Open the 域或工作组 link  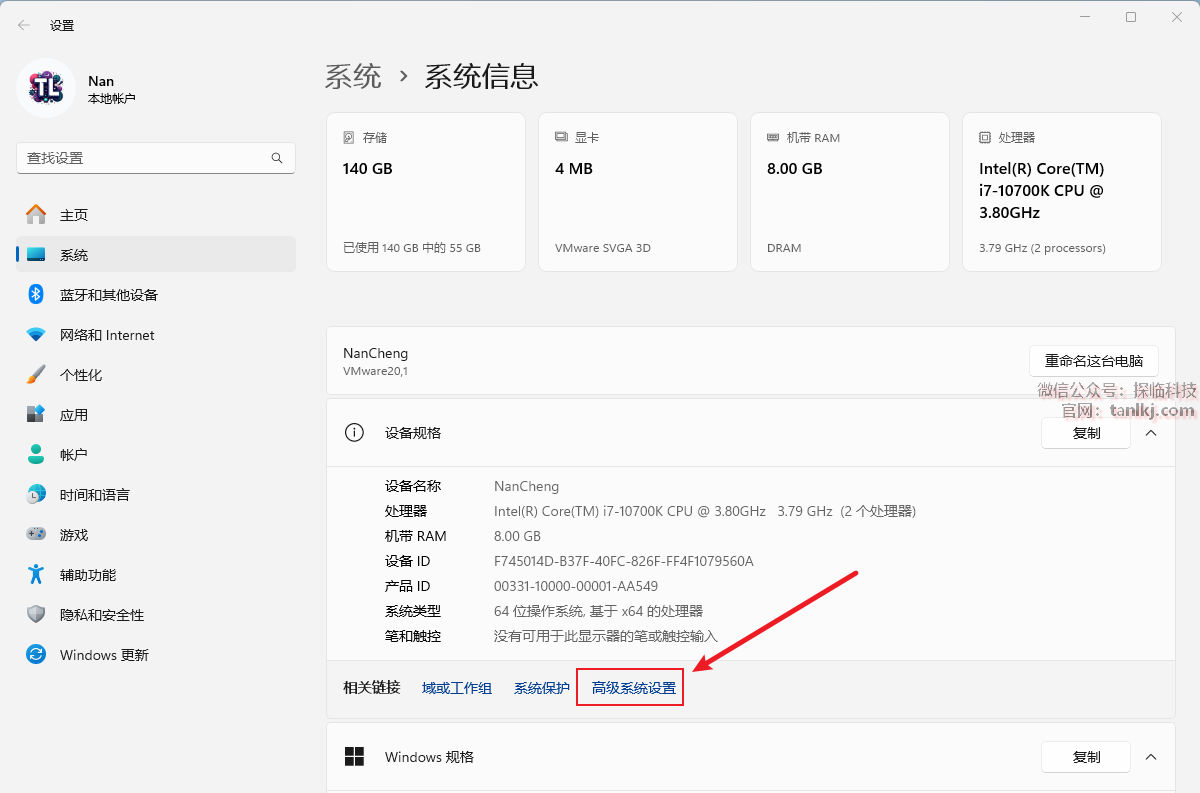coord(457,688)
